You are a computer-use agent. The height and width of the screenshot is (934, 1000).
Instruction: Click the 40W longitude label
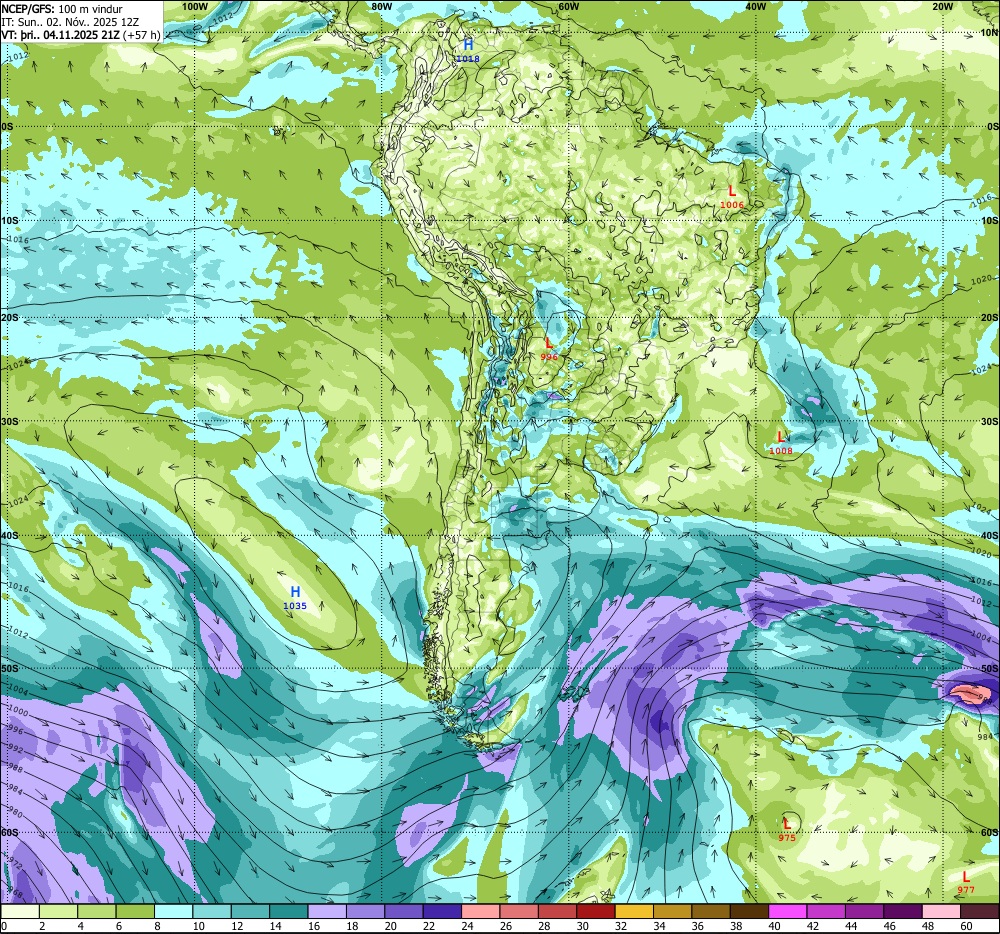click(x=755, y=6)
